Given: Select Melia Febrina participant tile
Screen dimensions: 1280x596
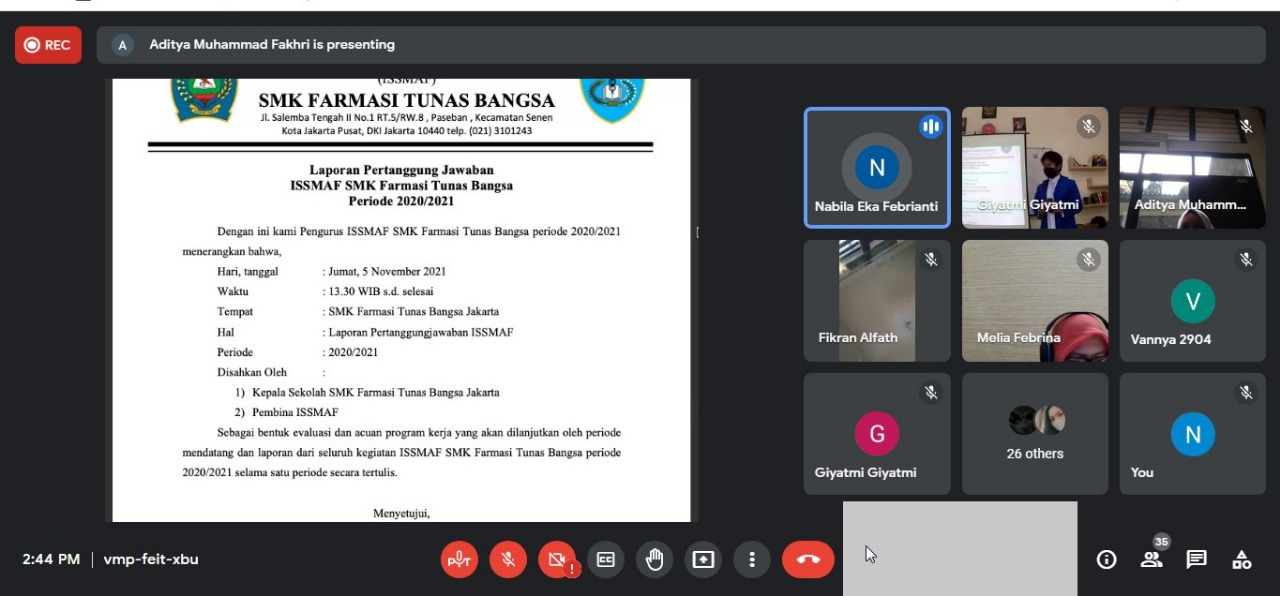Looking at the screenshot, I should point(1035,301).
